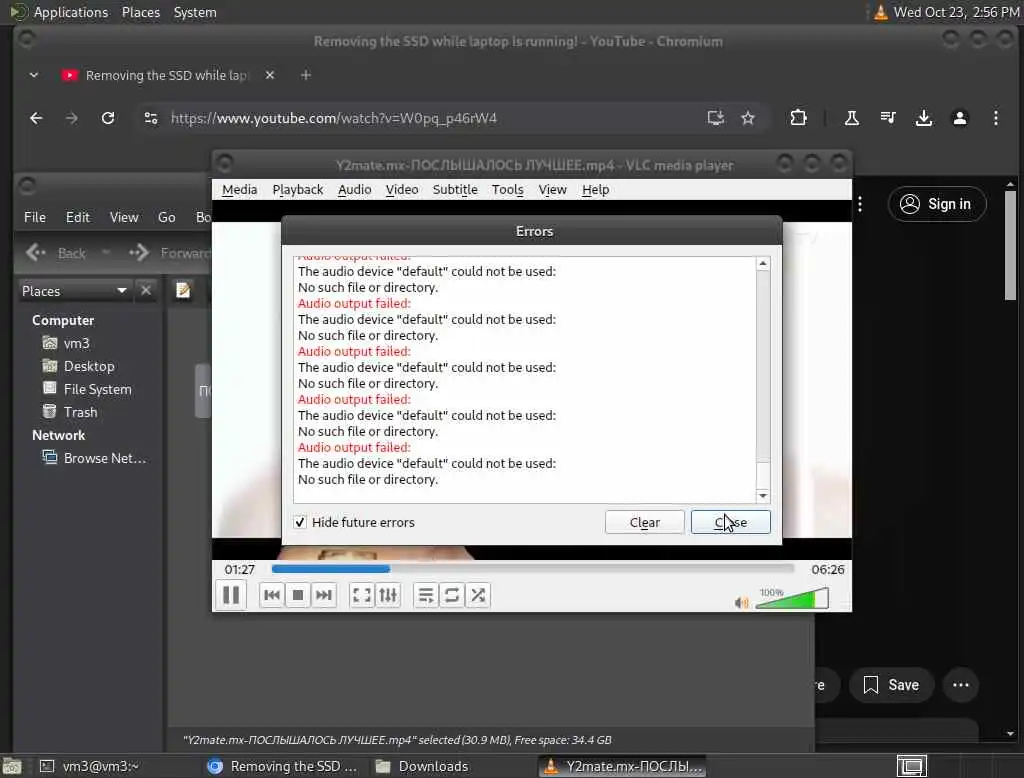Open Chromium extensions puzzle icon
Image resolution: width=1024 pixels, height=778 pixels.
798,118
